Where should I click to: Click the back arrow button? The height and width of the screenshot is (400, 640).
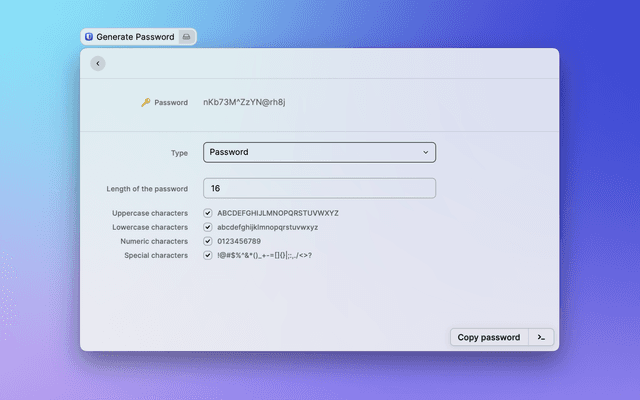tap(97, 63)
